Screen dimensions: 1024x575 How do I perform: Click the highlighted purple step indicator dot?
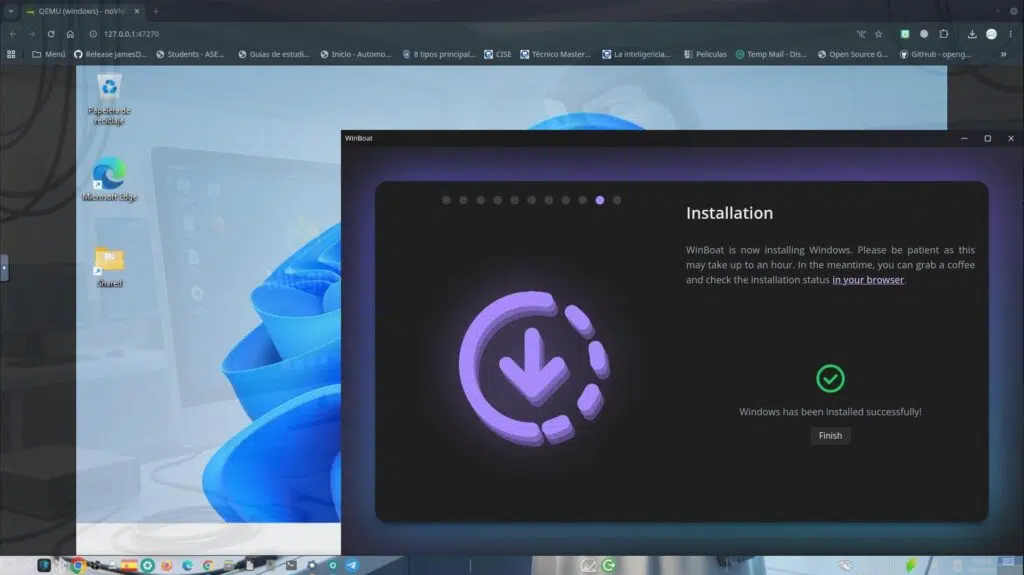click(600, 200)
